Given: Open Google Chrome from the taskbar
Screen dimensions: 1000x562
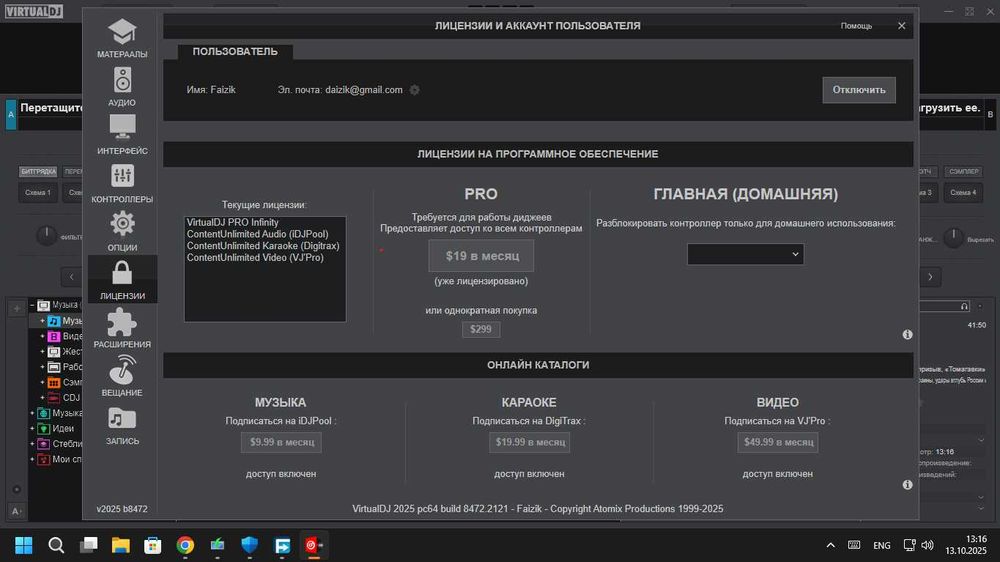Looking at the screenshot, I should pos(185,545).
